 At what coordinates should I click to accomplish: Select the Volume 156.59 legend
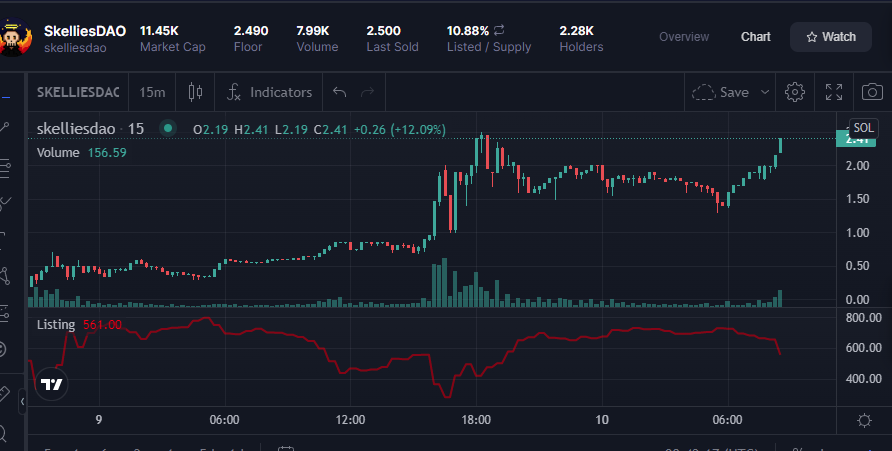coord(81,152)
